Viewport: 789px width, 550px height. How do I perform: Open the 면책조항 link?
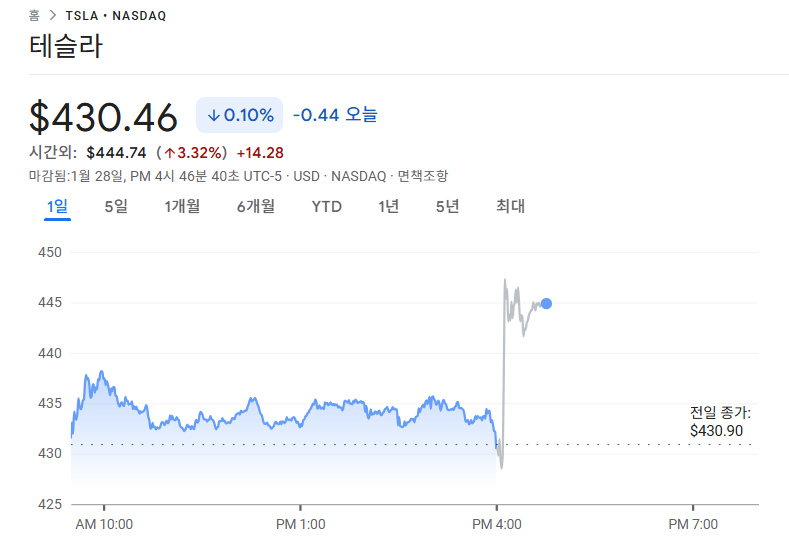coord(422,176)
